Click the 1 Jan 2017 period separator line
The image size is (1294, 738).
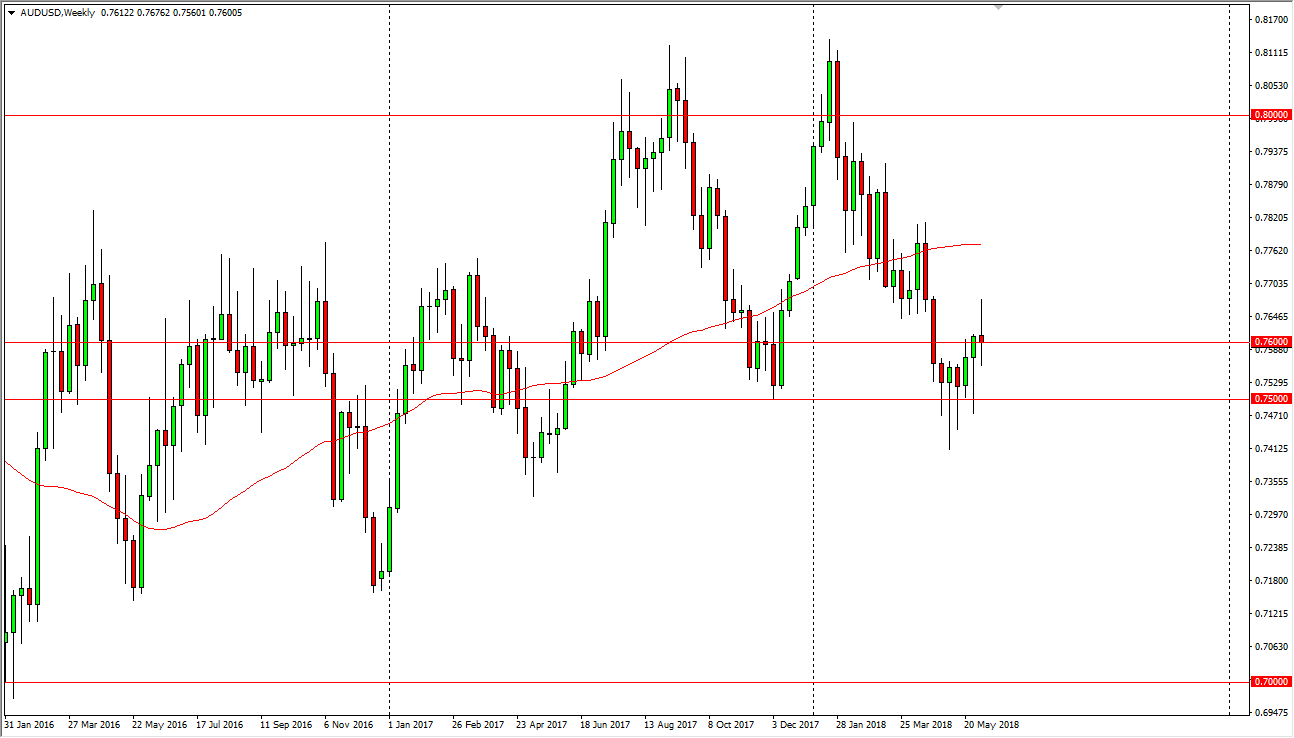pos(389,400)
